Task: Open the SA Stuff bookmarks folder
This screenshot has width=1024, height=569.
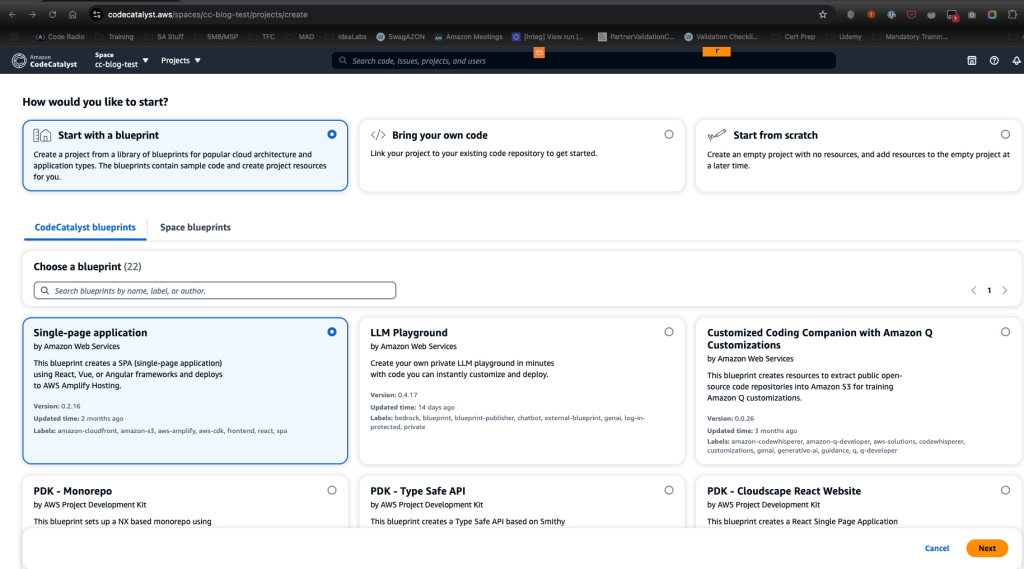Action: point(164,37)
